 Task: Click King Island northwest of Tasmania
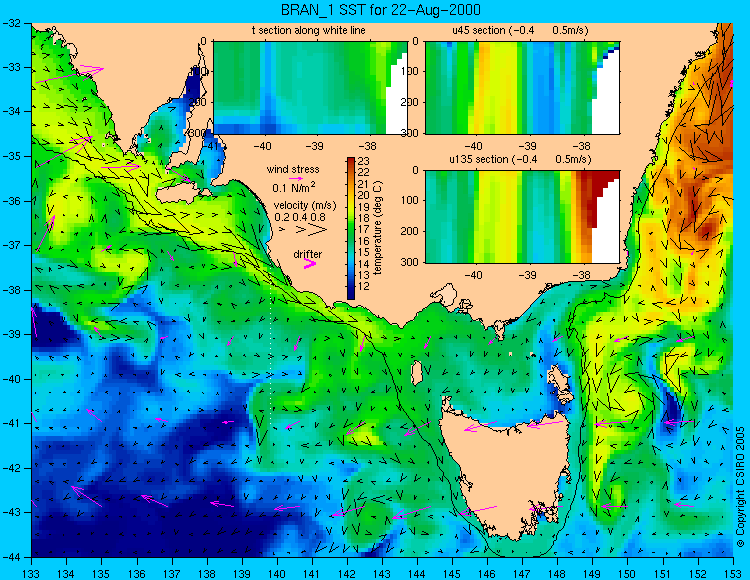pyautogui.click(x=417, y=372)
